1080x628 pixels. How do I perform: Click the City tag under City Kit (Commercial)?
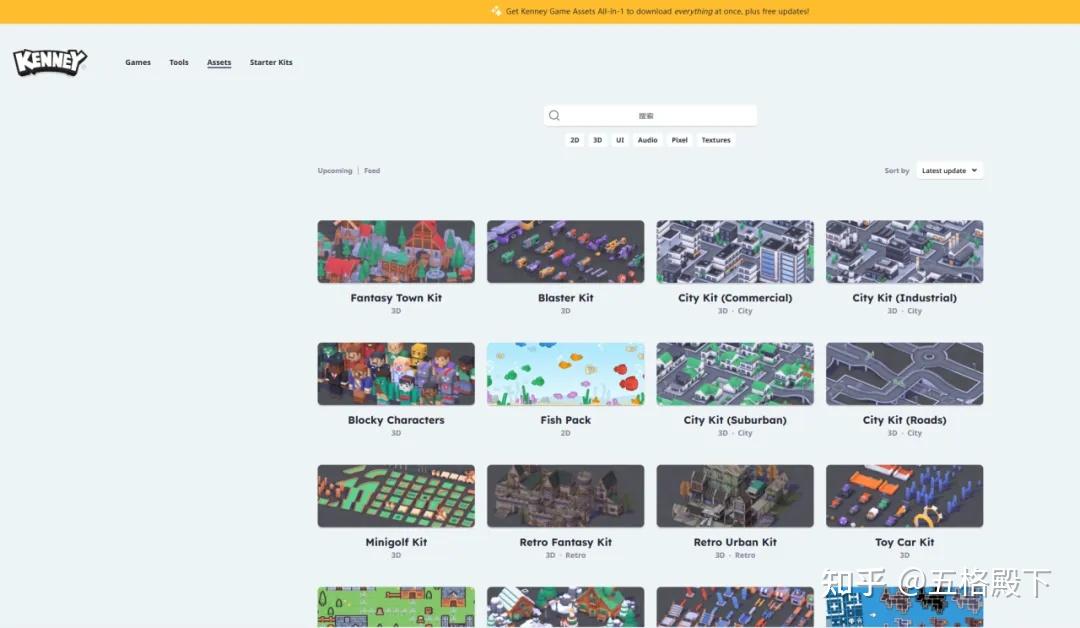(745, 311)
